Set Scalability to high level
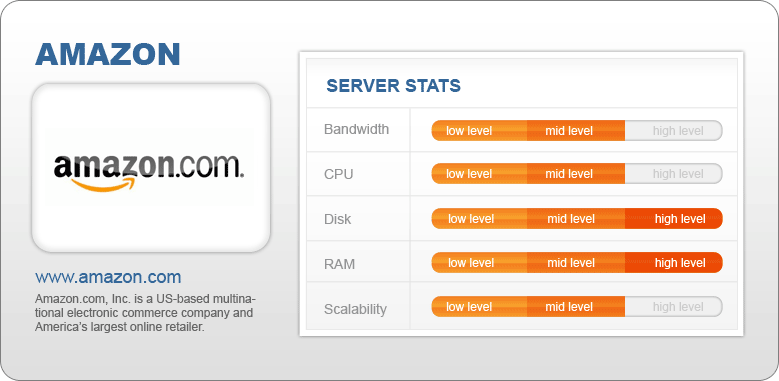779x381 pixels. tap(674, 306)
